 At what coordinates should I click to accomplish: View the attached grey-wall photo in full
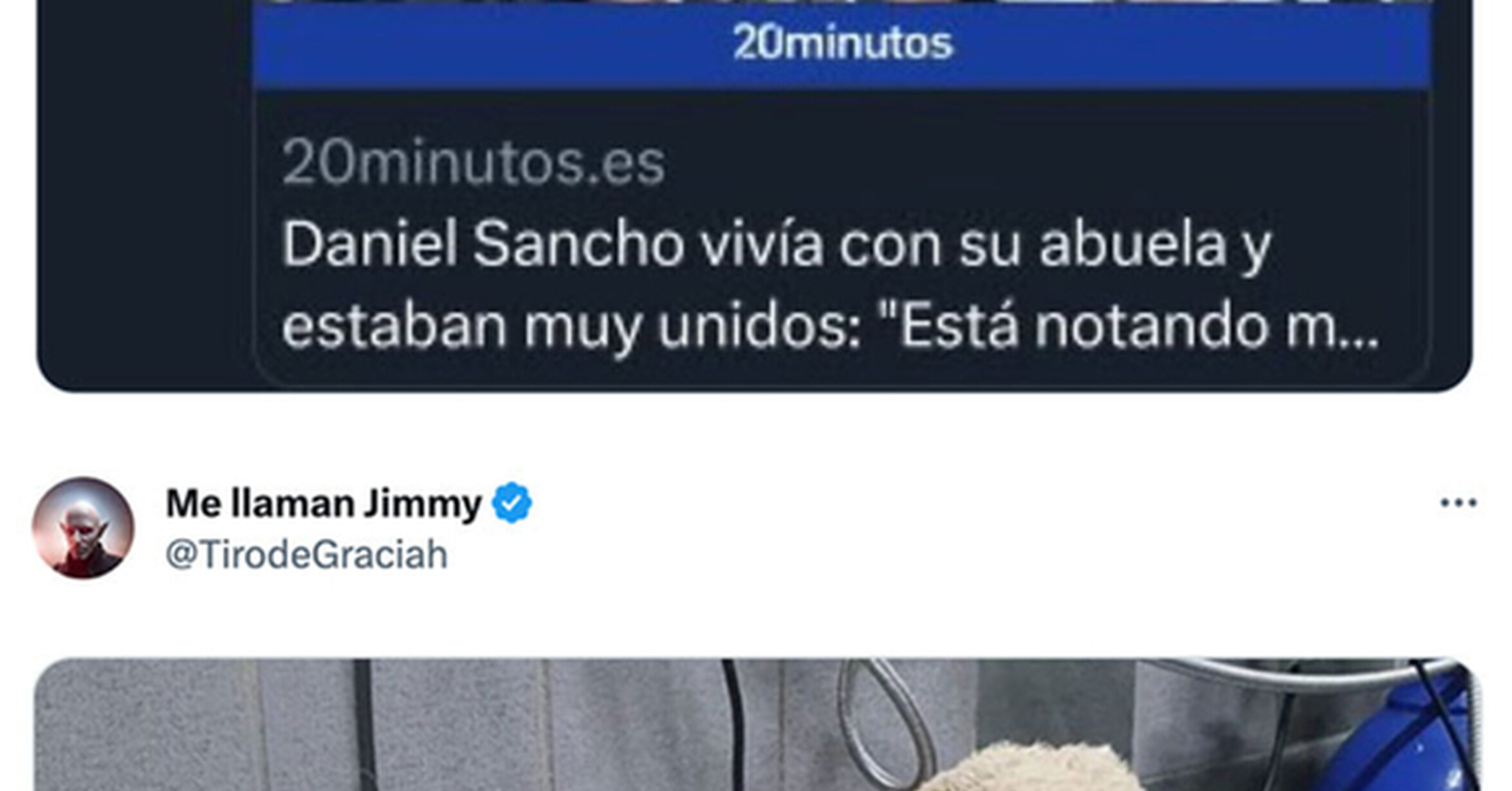pos(758,725)
